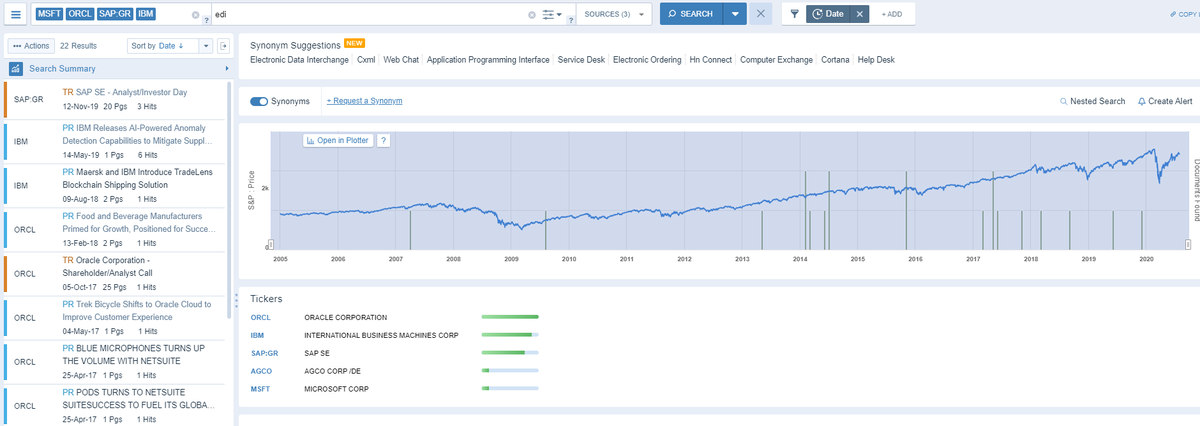1200x426 pixels.
Task: Create Alert with bell icon
Action: click(x=1165, y=101)
